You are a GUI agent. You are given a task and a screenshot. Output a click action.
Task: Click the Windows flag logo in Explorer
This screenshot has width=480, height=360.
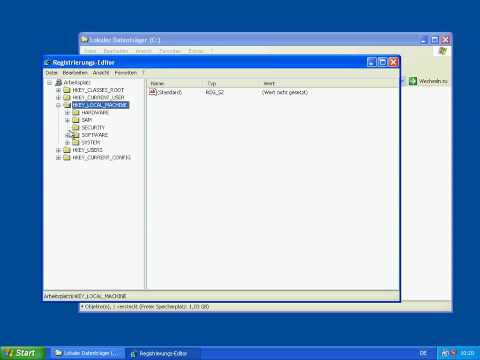point(443,51)
